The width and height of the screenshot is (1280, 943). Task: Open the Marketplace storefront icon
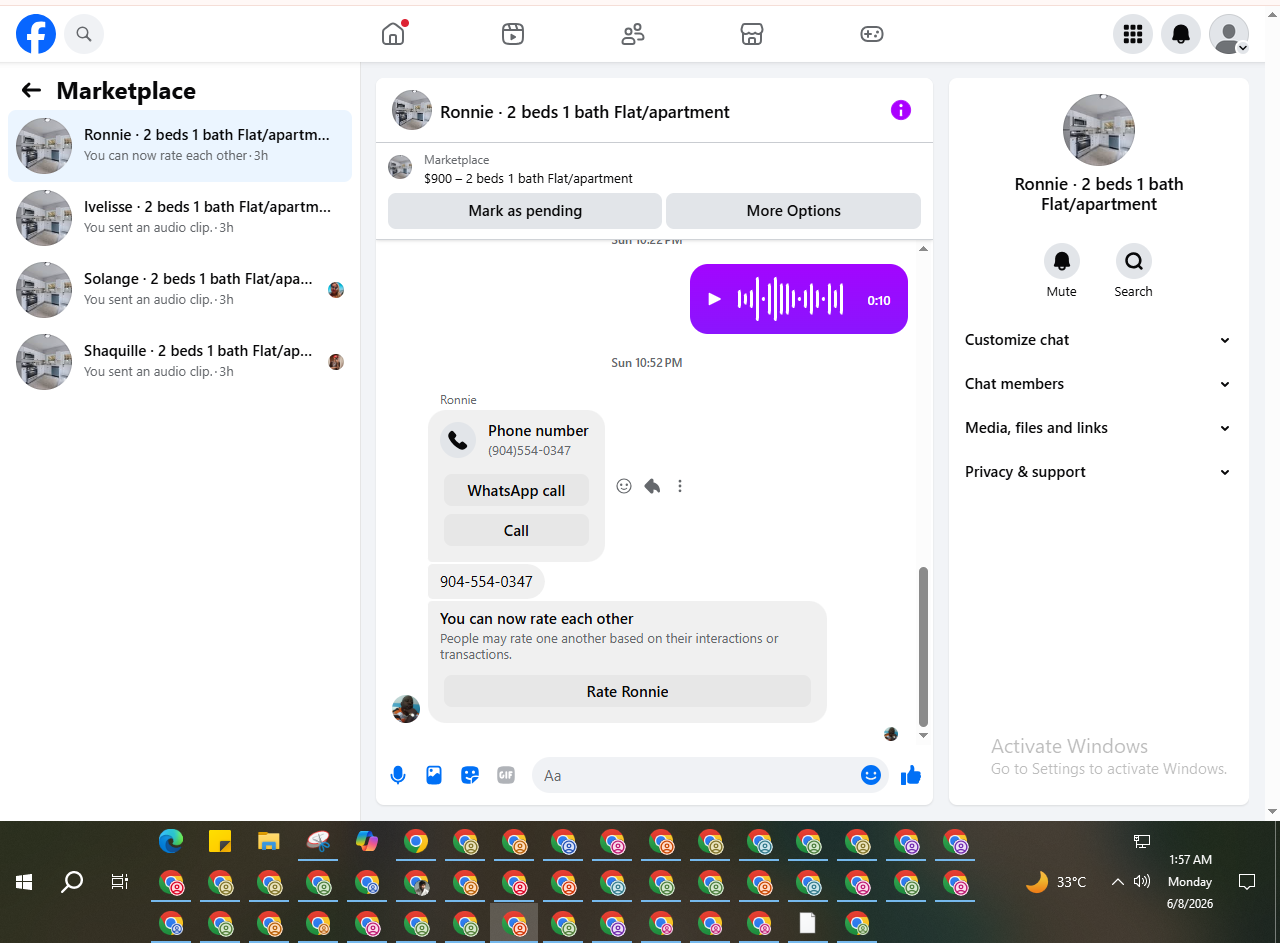coord(752,34)
